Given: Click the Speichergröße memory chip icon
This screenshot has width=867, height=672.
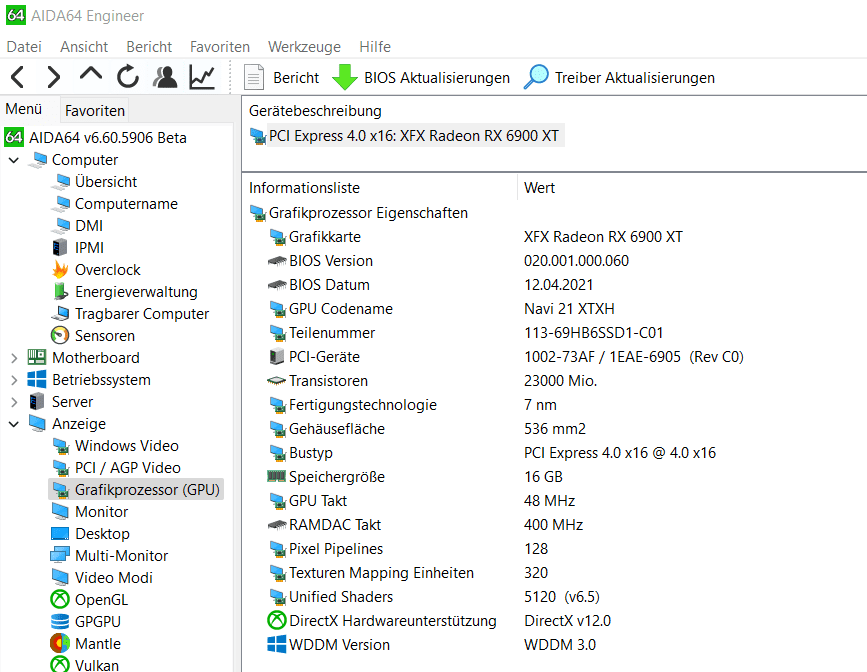Looking at the screenshot, I should 276,476.
